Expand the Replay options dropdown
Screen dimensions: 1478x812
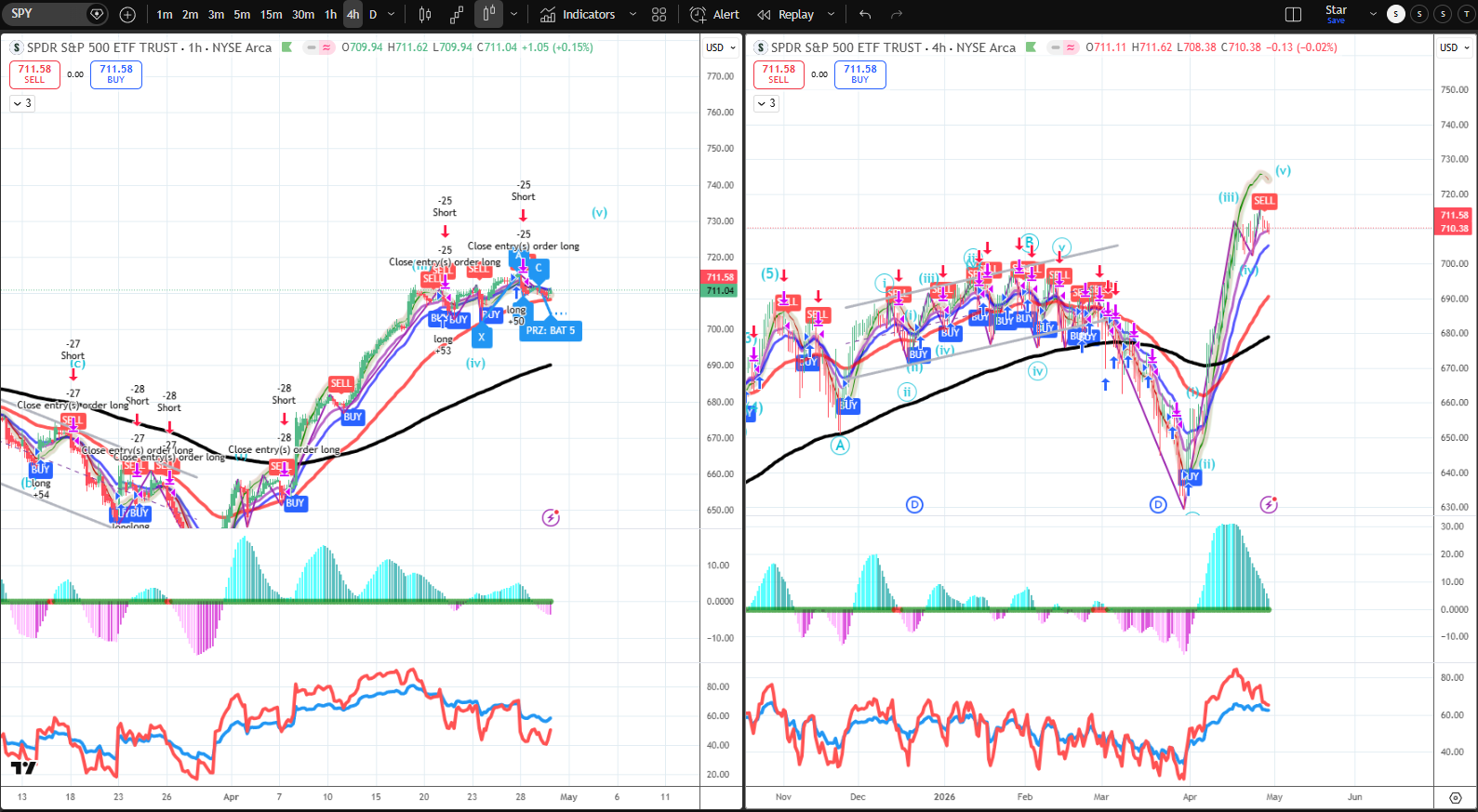(832, 15)
